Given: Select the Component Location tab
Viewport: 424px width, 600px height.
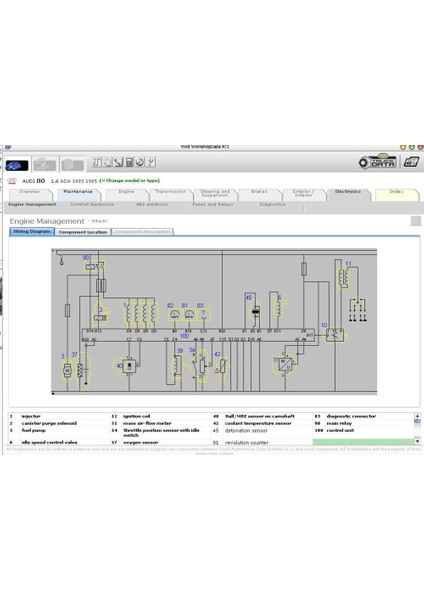Looking at the screenshot, I should pos(83,232).
